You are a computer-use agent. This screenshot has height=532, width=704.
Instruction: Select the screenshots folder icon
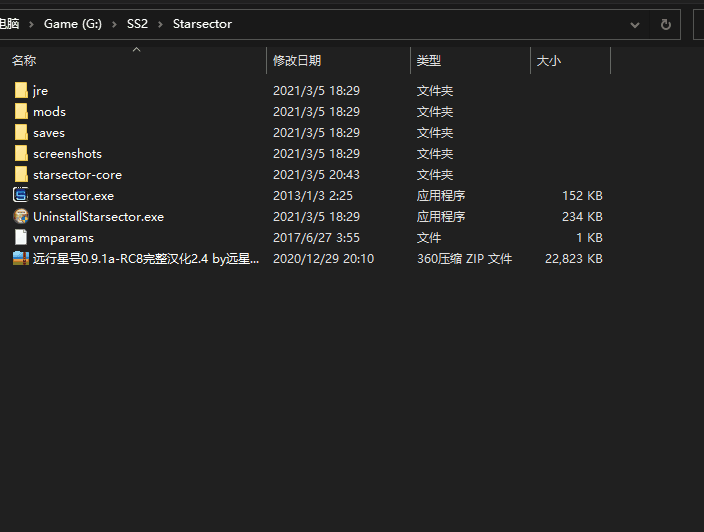(x=21, y=153)
